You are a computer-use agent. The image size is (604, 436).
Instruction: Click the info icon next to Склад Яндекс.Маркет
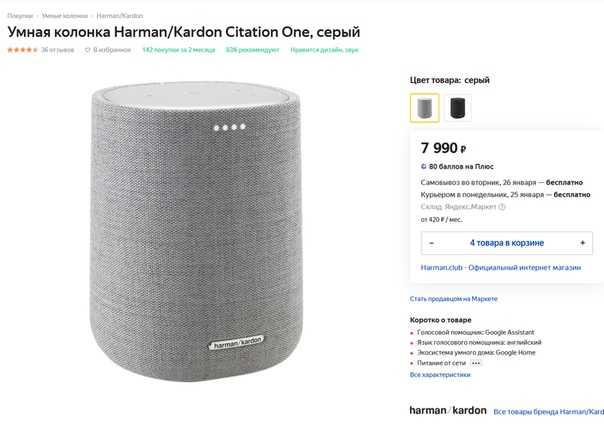502,207
